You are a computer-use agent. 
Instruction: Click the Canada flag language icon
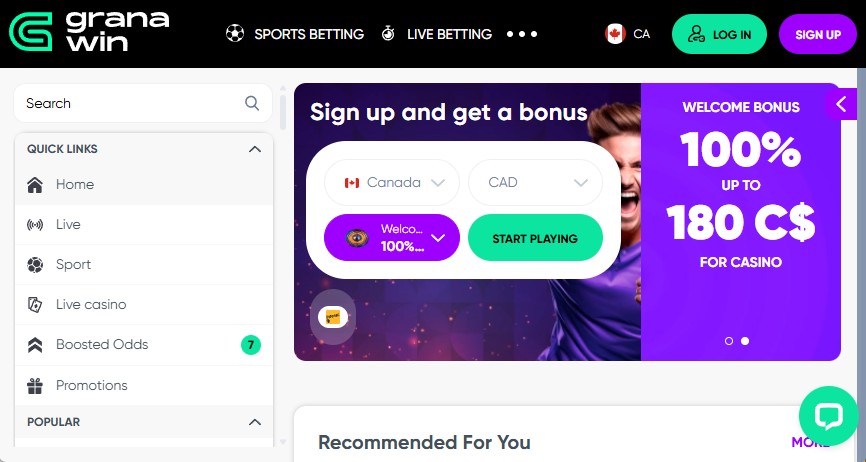click(615, 34)
